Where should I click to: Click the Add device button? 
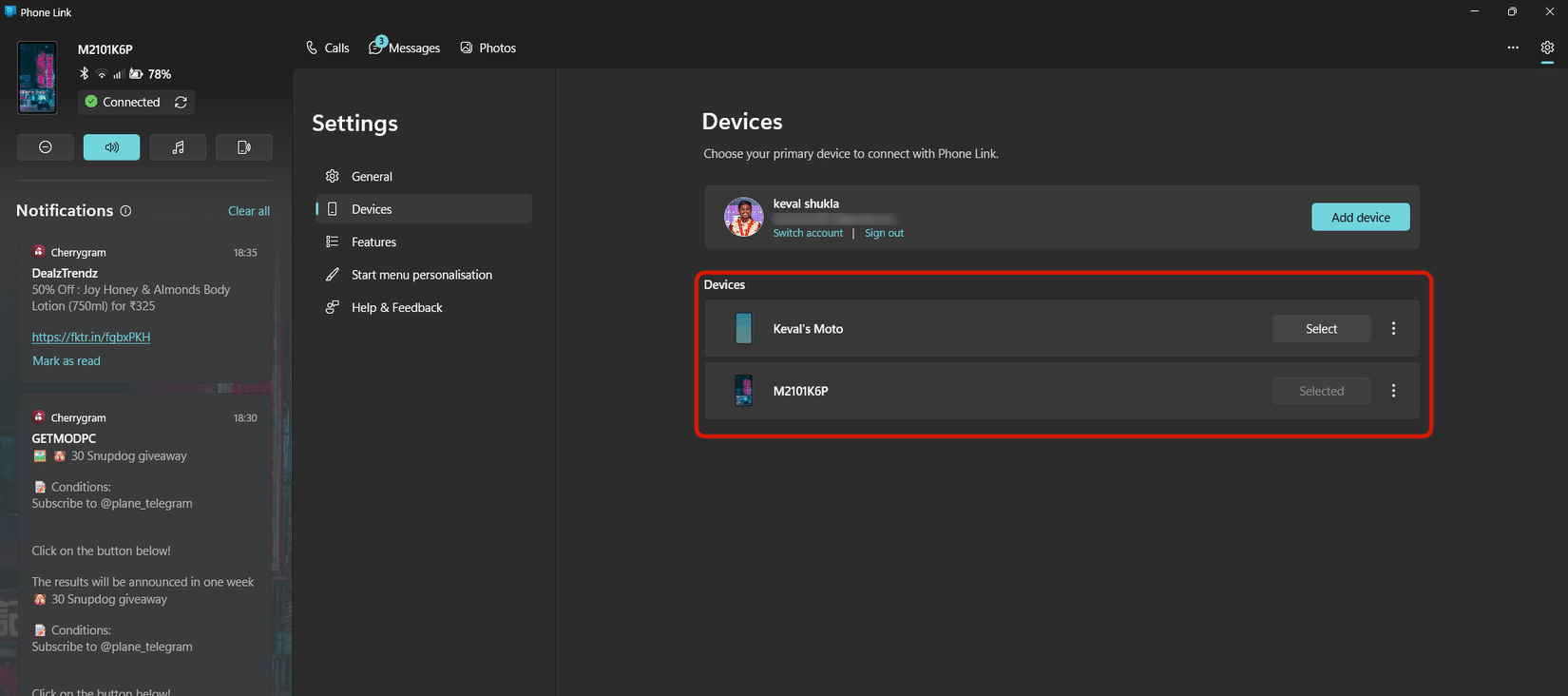[1360, 217]
